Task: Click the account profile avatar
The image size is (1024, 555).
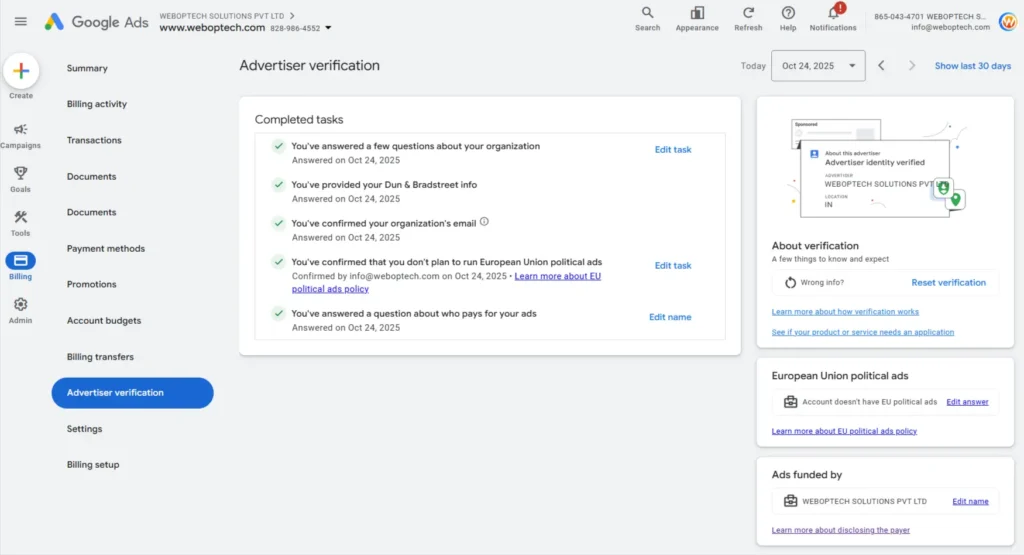Action: pyautogui.click(x=1008, y=22)
